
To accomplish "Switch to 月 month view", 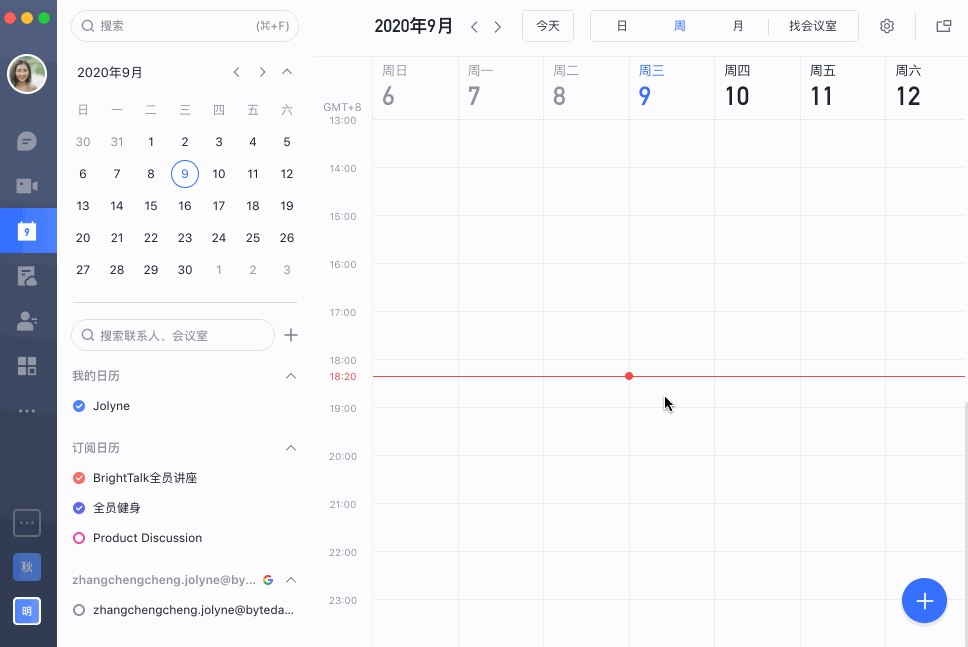I will pos(738,26).
